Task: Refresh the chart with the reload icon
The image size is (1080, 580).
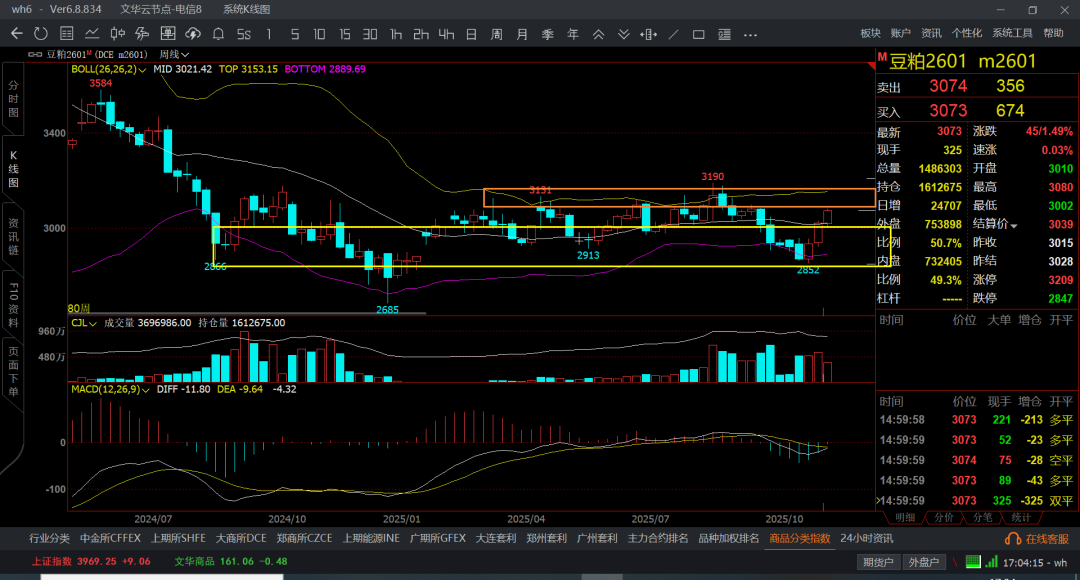Action: click(x=41, y=34)
